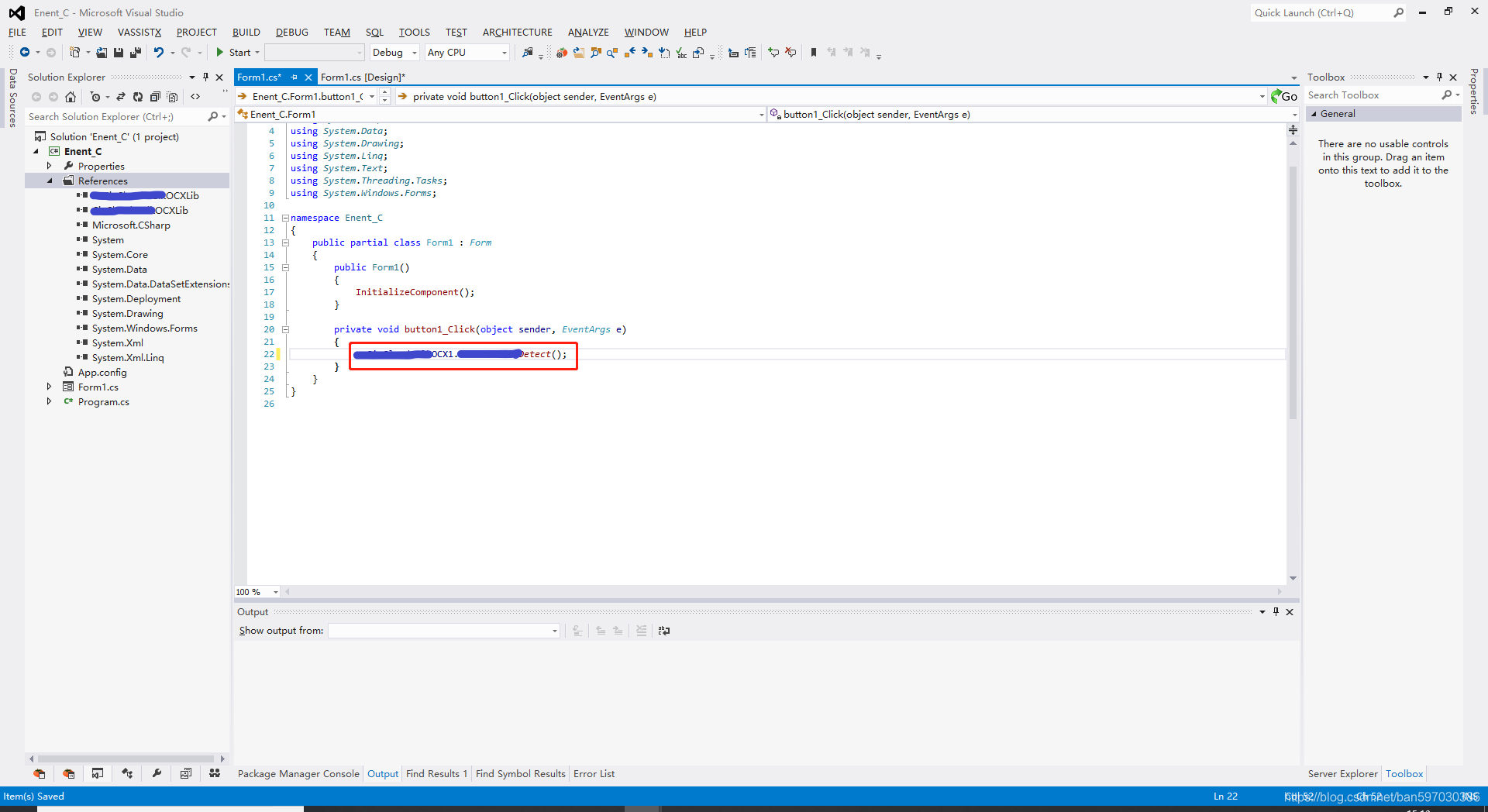This screenshot has height=812, width=1488.
Task: Collapse the Enent_C project node
Action: click(x=36, y=151)
